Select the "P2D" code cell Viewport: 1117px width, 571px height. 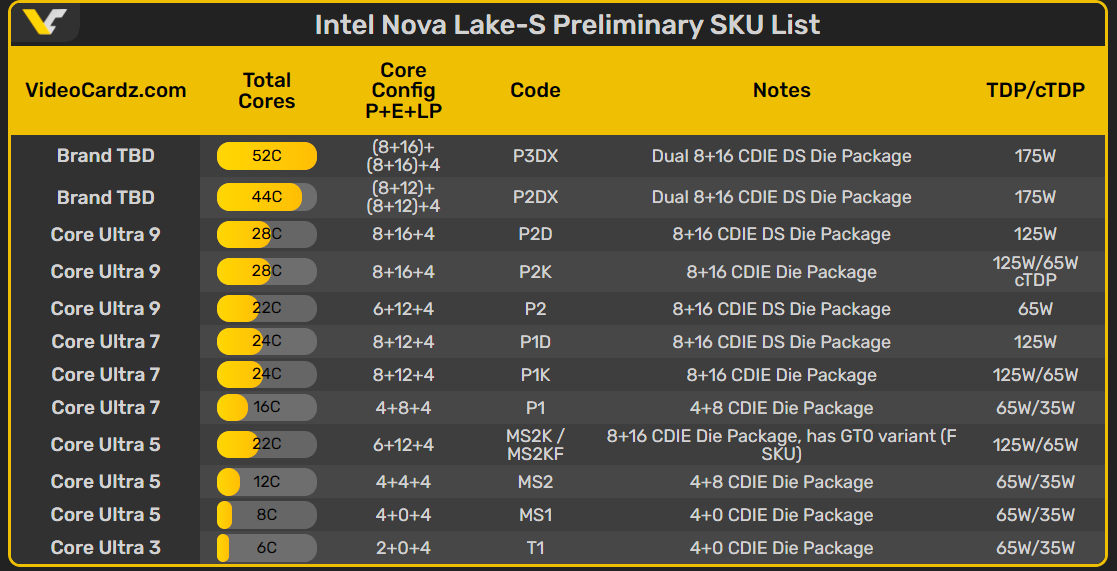coord(535,234)
